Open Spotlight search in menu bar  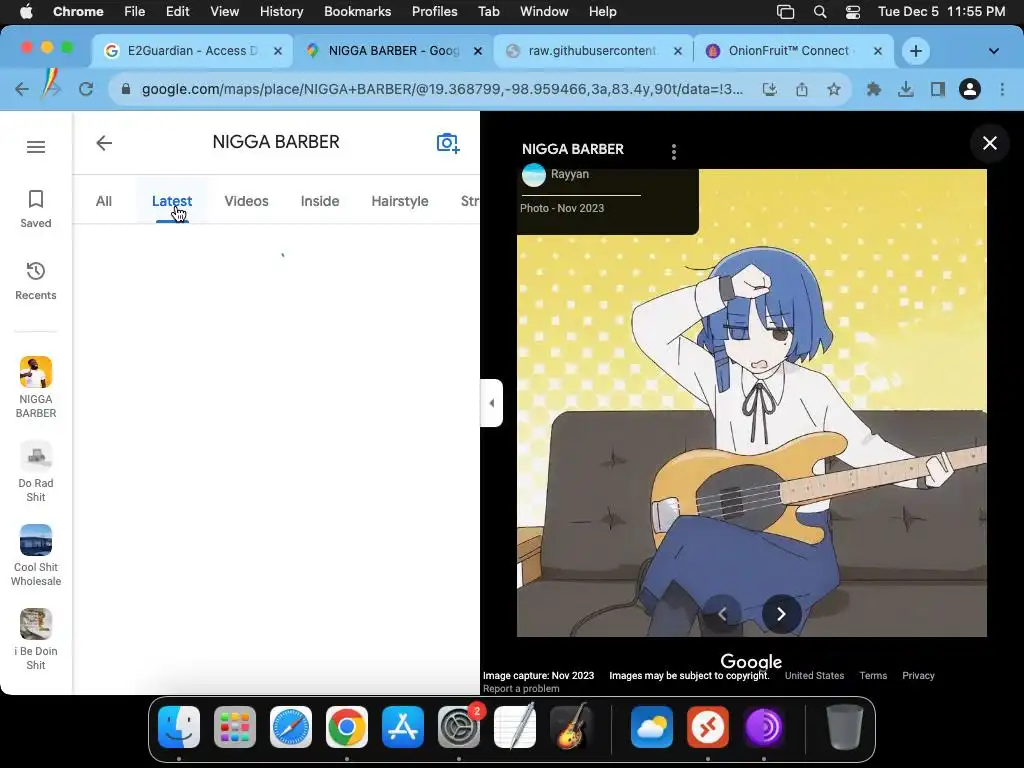tap(820, 12)
